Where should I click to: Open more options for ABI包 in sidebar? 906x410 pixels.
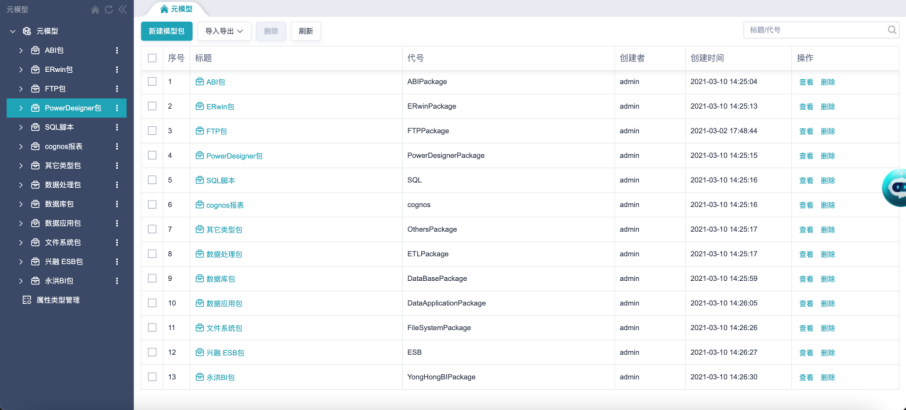(117, 50)
